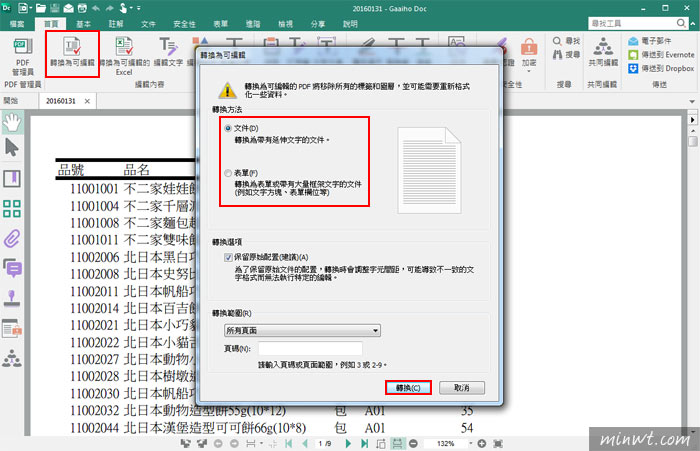The width and height of the screenshot is (700, 451).
Task: Click 轉換為可編輯的 Excel ribbon button
Action: point(124,56)
